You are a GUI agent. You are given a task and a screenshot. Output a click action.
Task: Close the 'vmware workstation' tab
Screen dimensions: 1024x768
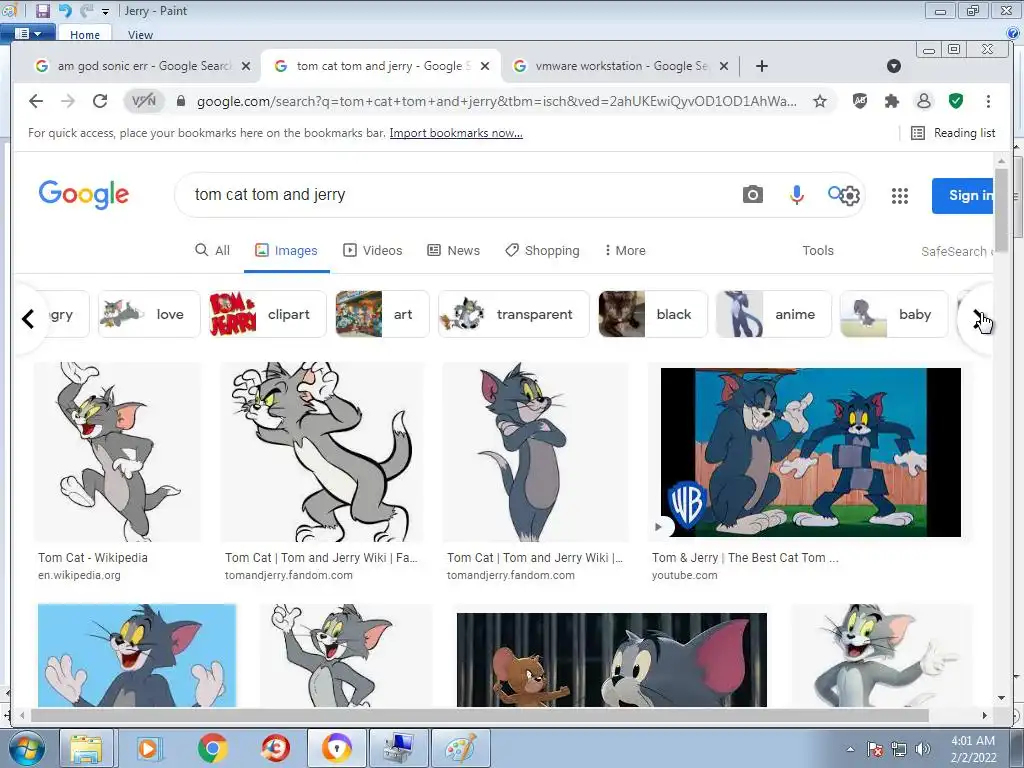724,66
